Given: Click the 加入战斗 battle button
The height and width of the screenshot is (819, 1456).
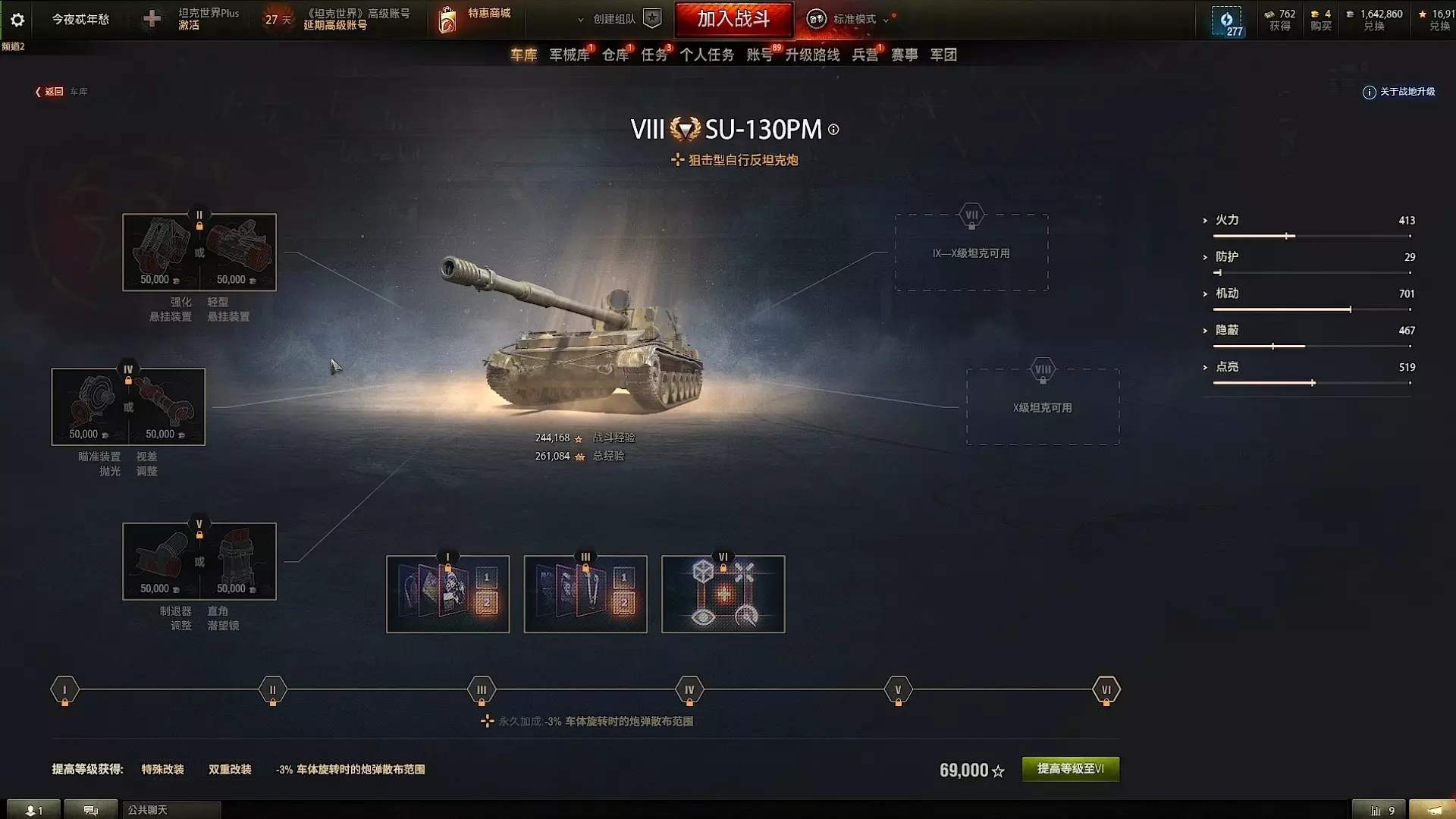Looking at the screenshot, I should (734, 19).
